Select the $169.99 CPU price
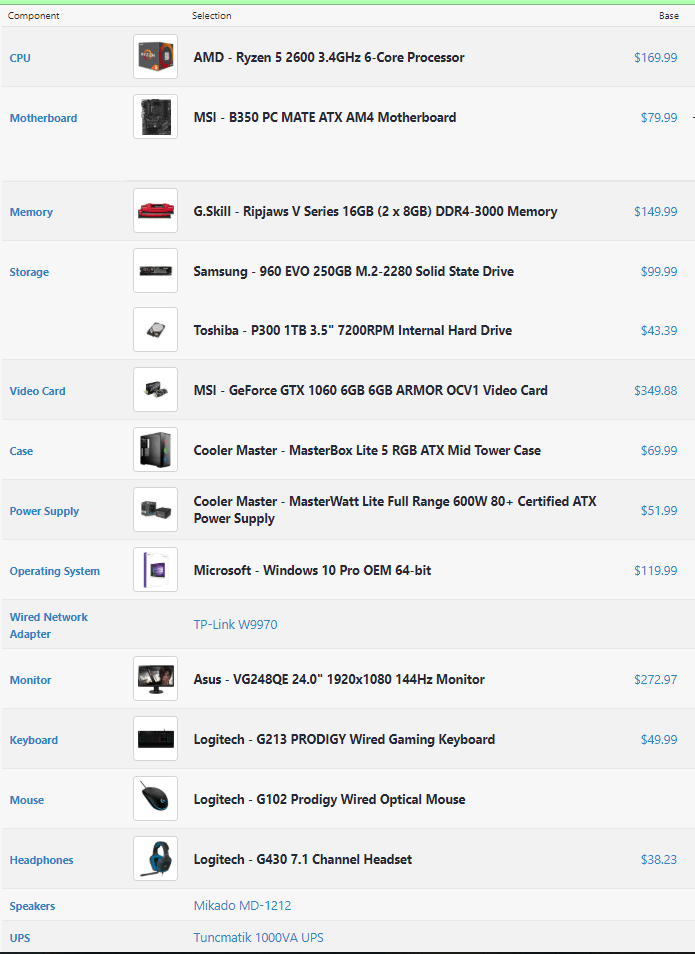The width and height of the screenshot is (695, 954). pyautogui.click(x=655, y=57)
